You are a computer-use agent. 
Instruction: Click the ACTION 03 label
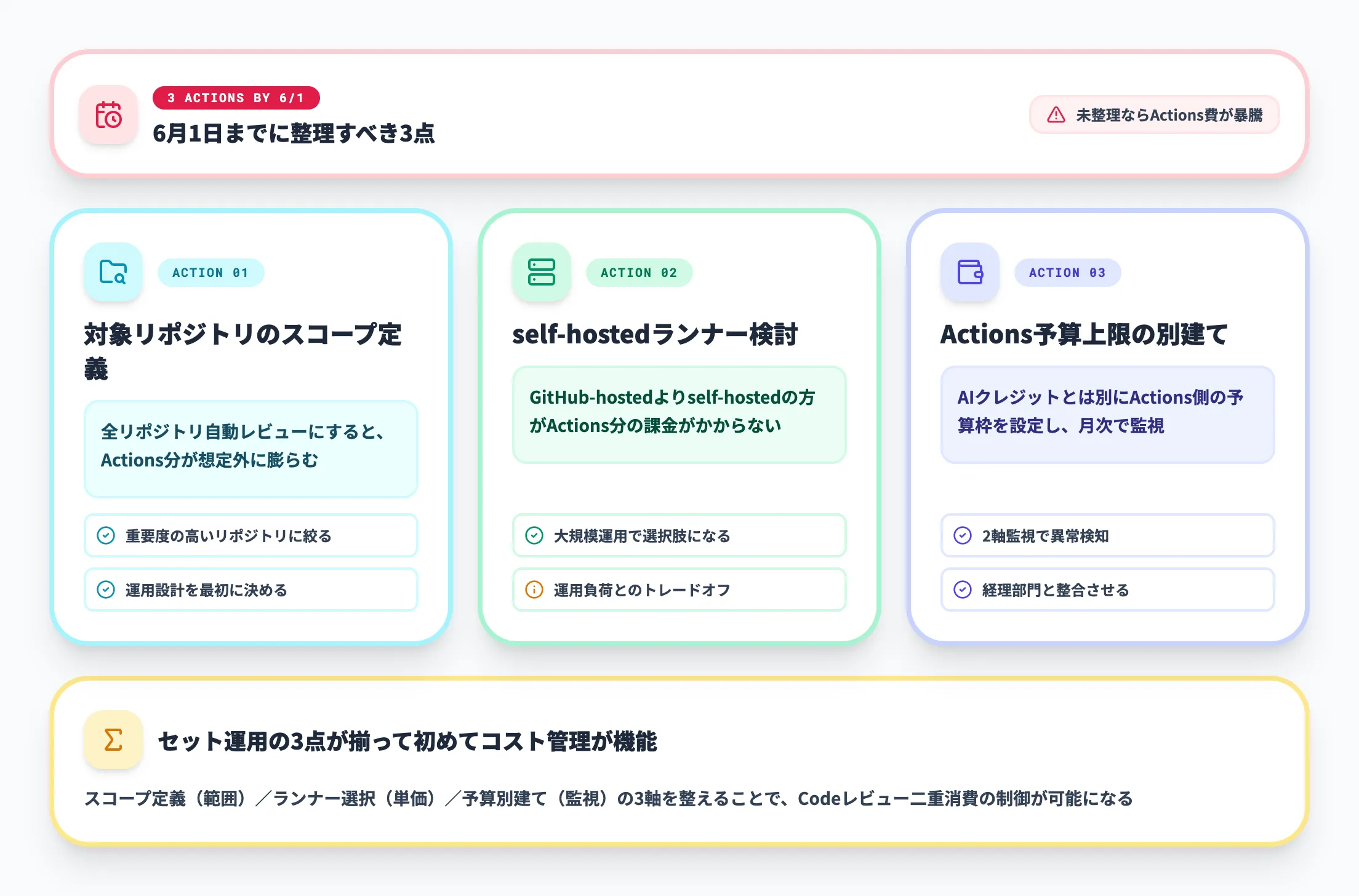[x=1067, y=273]
